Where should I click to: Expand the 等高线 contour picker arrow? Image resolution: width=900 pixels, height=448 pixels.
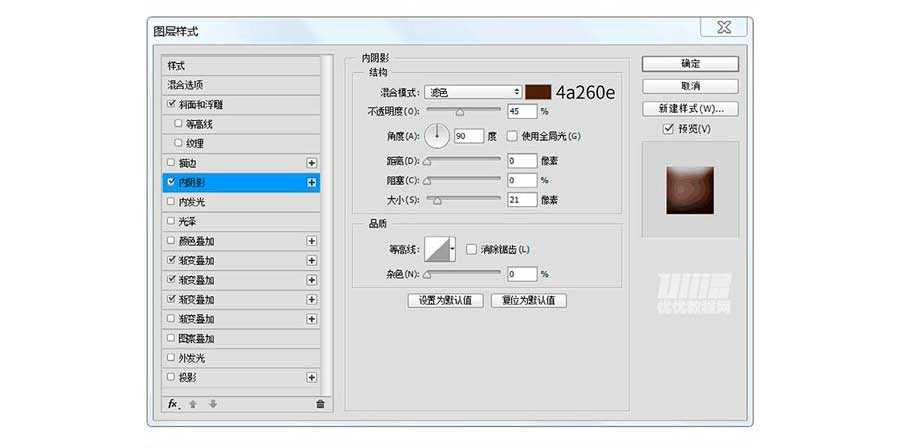[453, 249]
